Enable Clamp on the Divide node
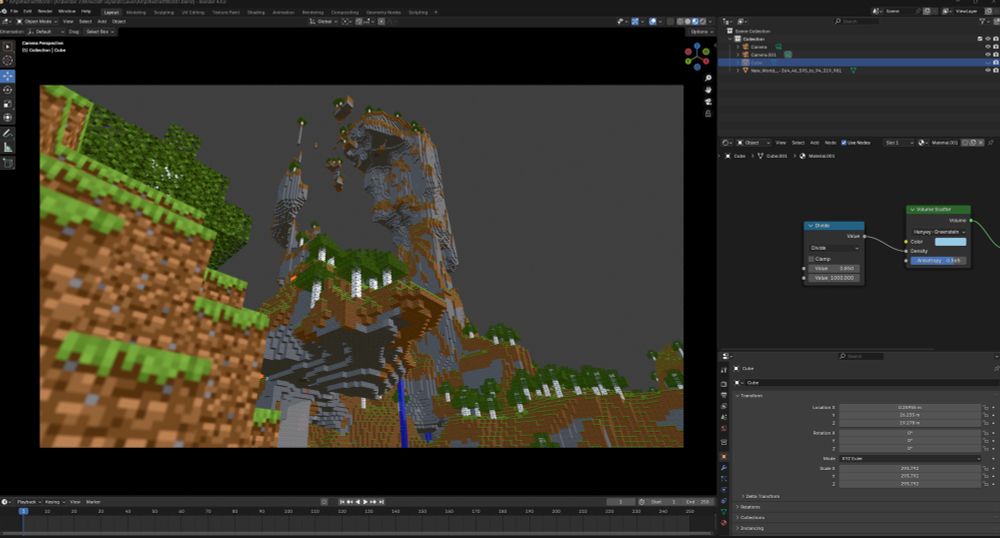1000x538 pixels. pyautogui.click(x=811, y=259)
